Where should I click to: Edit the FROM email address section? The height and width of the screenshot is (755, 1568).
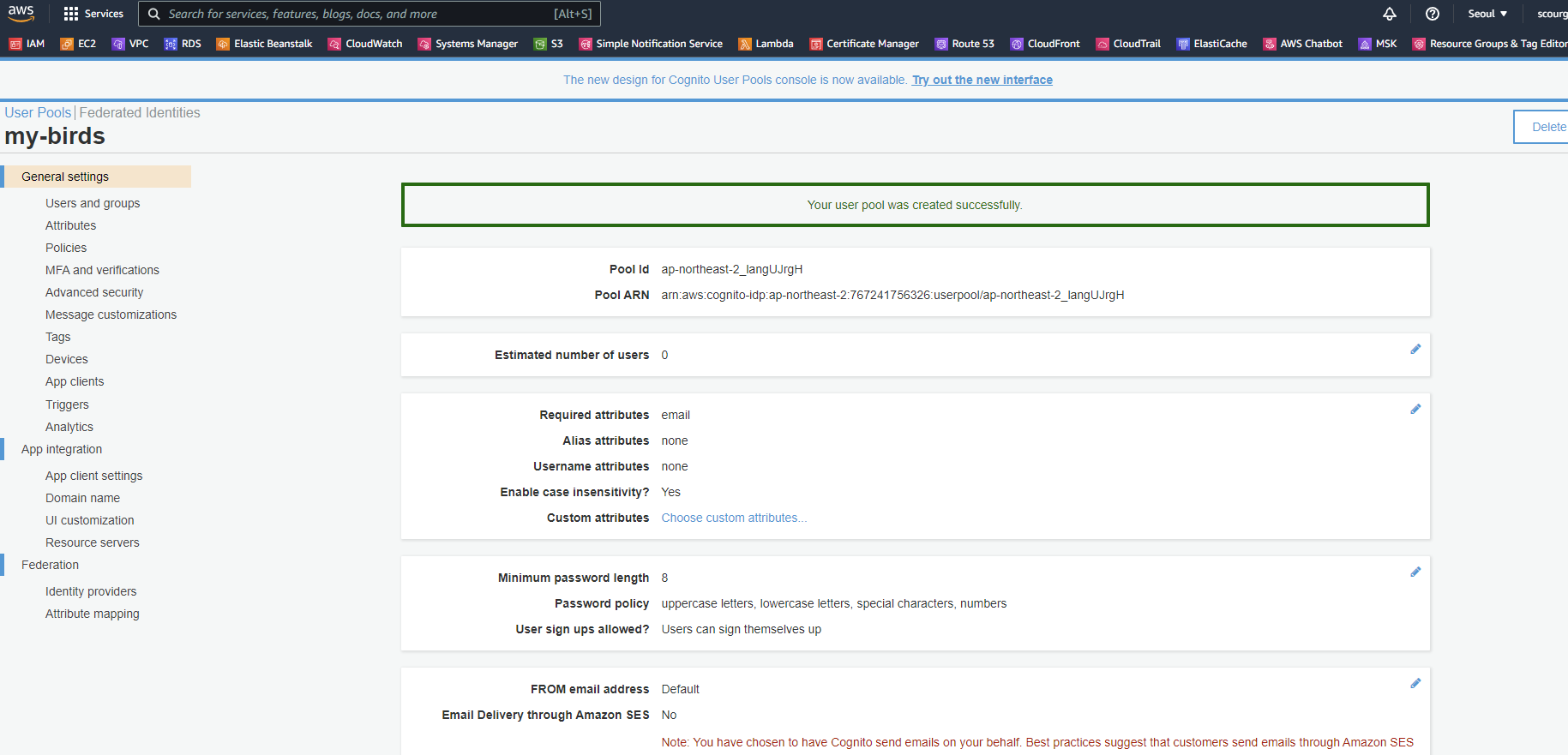(x=1415, y=683)
